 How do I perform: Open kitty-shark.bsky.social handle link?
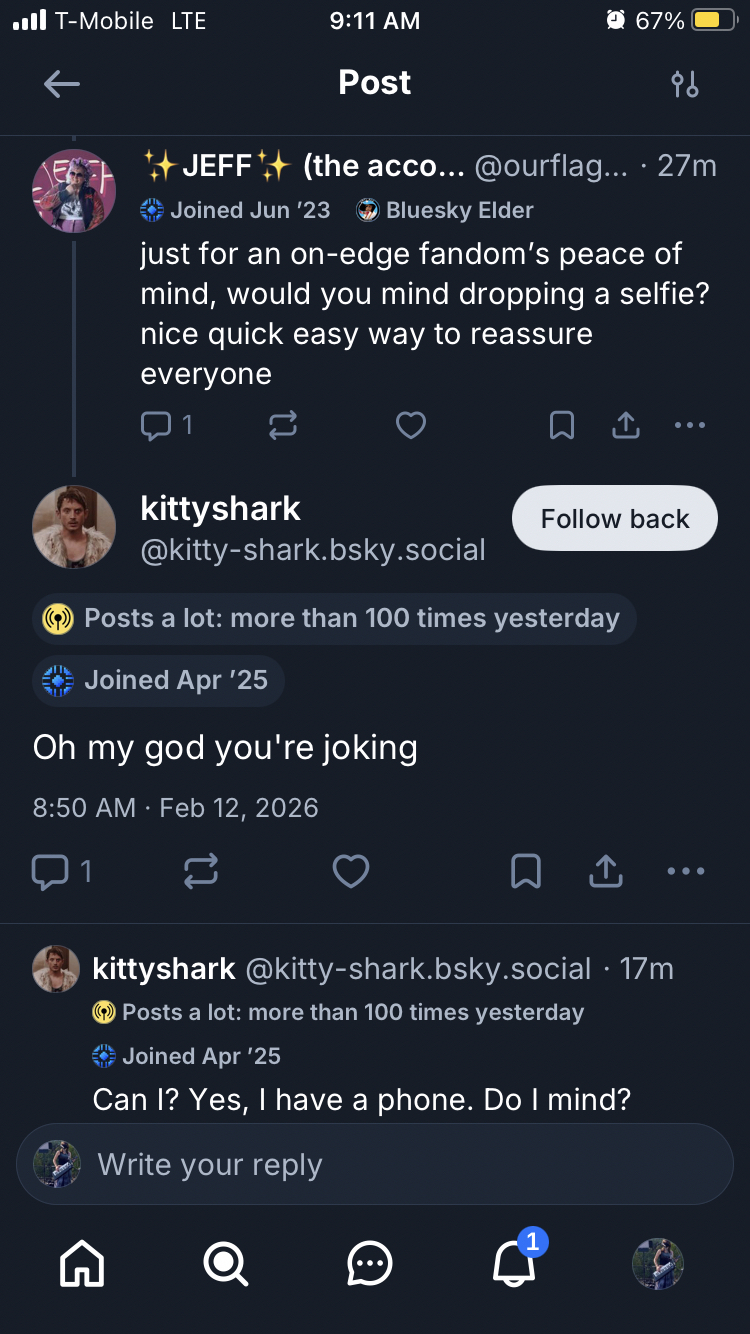click(313, 550)
